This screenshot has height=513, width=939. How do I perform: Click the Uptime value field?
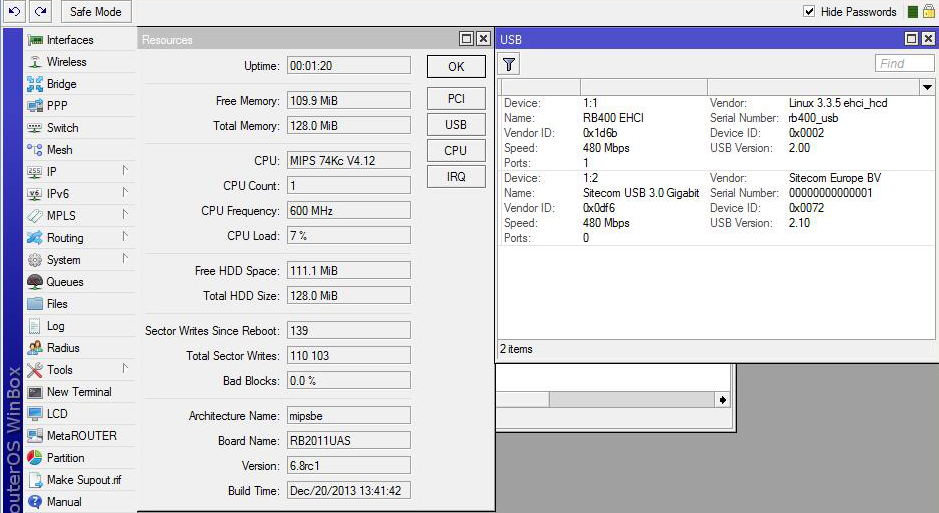[x=349, y=66]
